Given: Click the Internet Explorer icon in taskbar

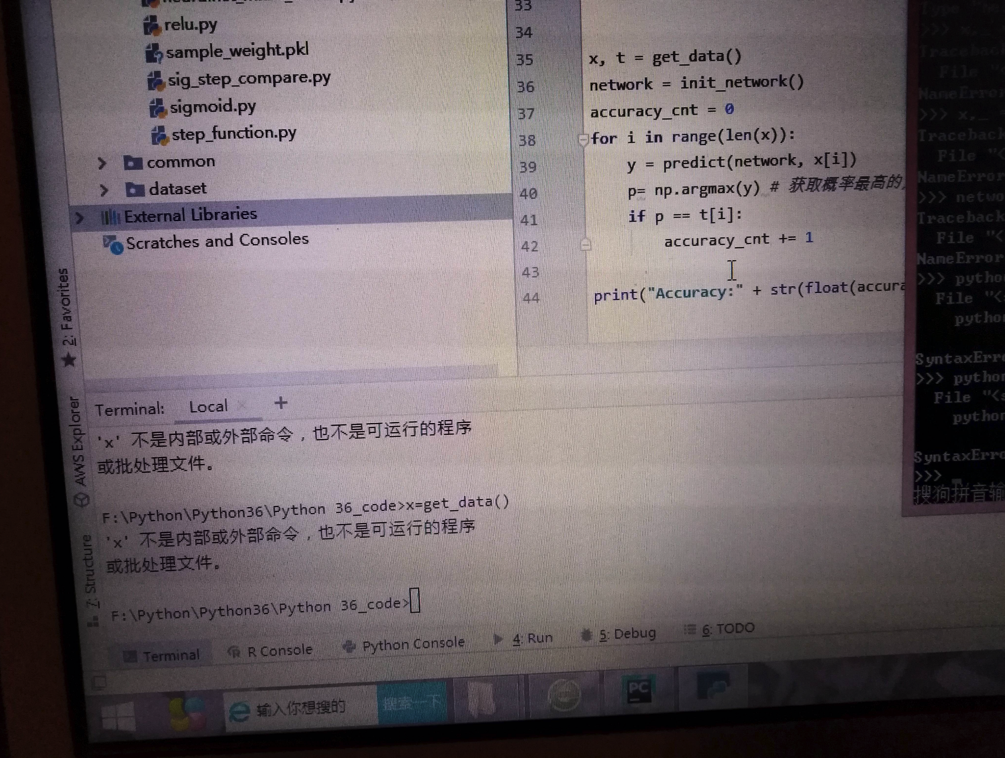Looking at the screenshot, I should tap(239, 712).
